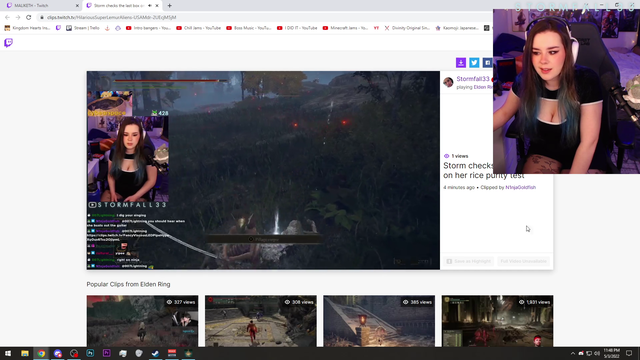Click the 1 views count text
The image size is (640, 360).
[460, 156]
